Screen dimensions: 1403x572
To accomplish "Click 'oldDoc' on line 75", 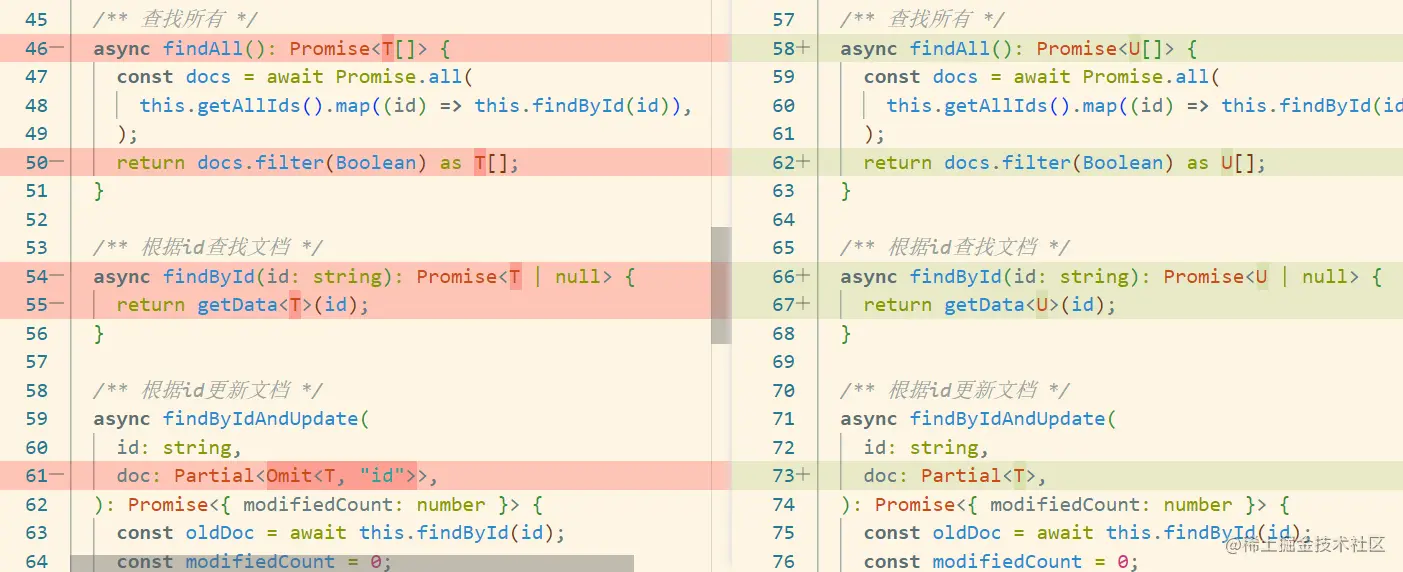I will pos(967,533).
